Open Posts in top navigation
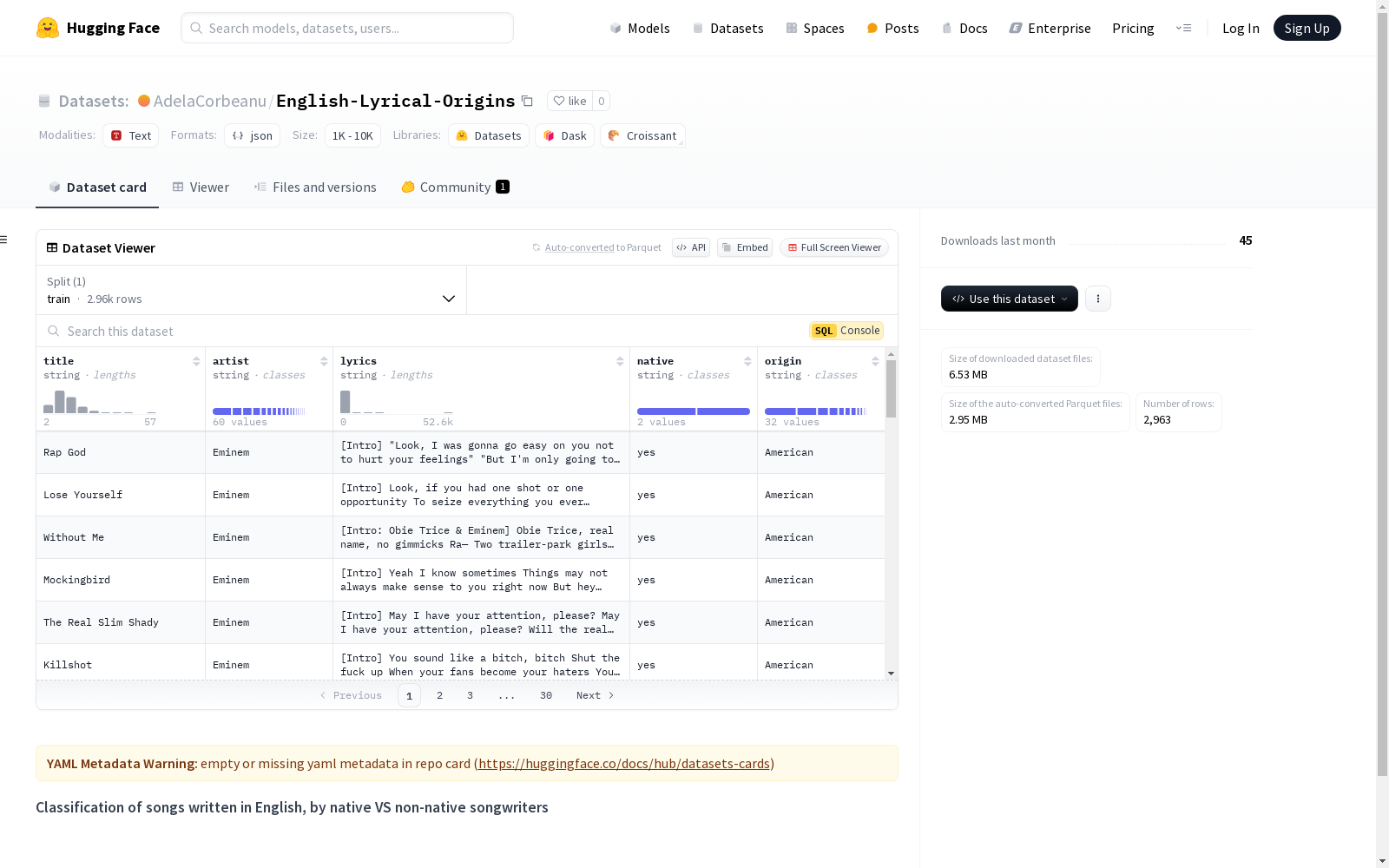The height and width of the screenshot is (868, 1389). 893,28
